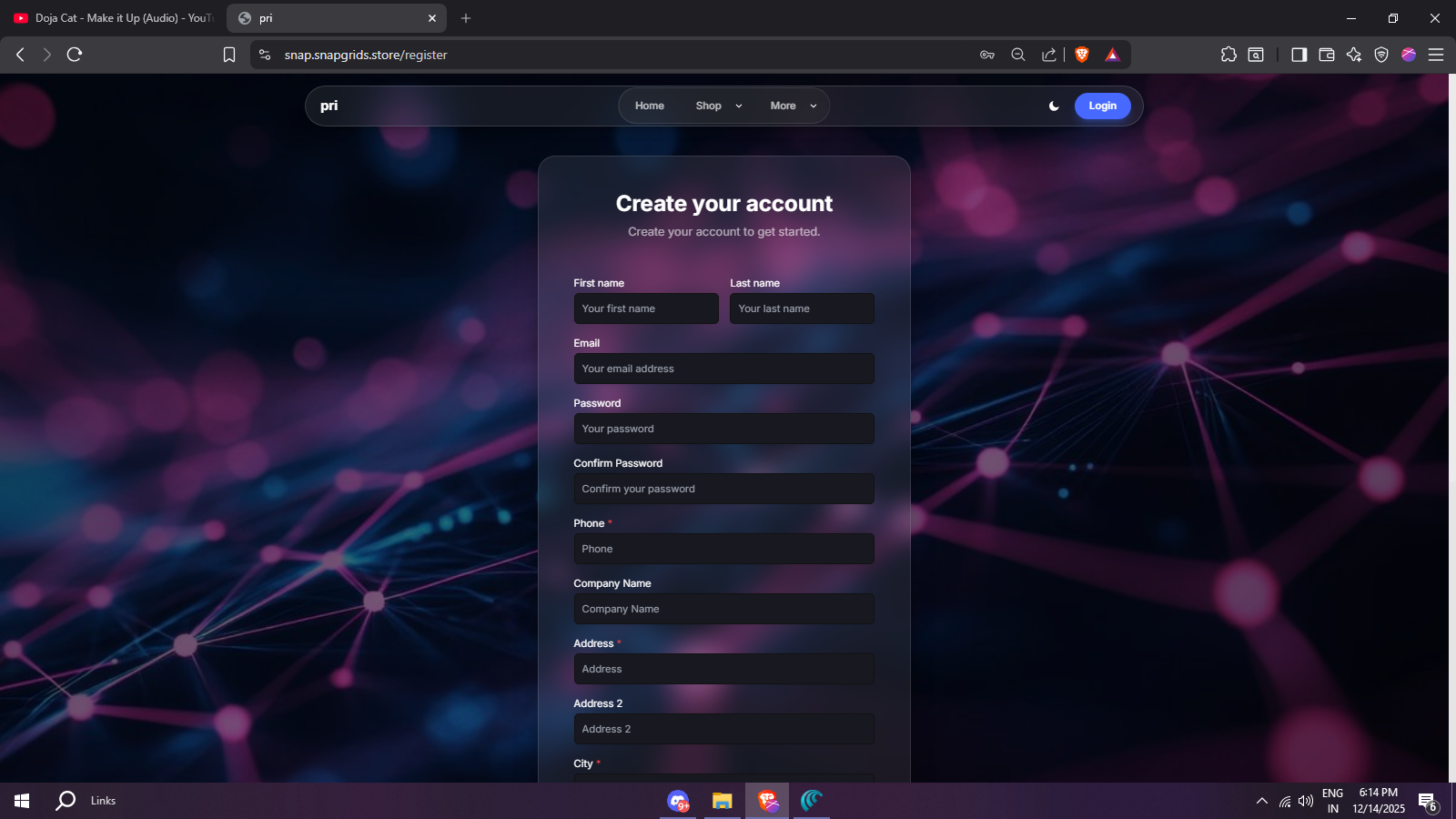
Task: Expand the More dropdown menu
Action: 793,106
